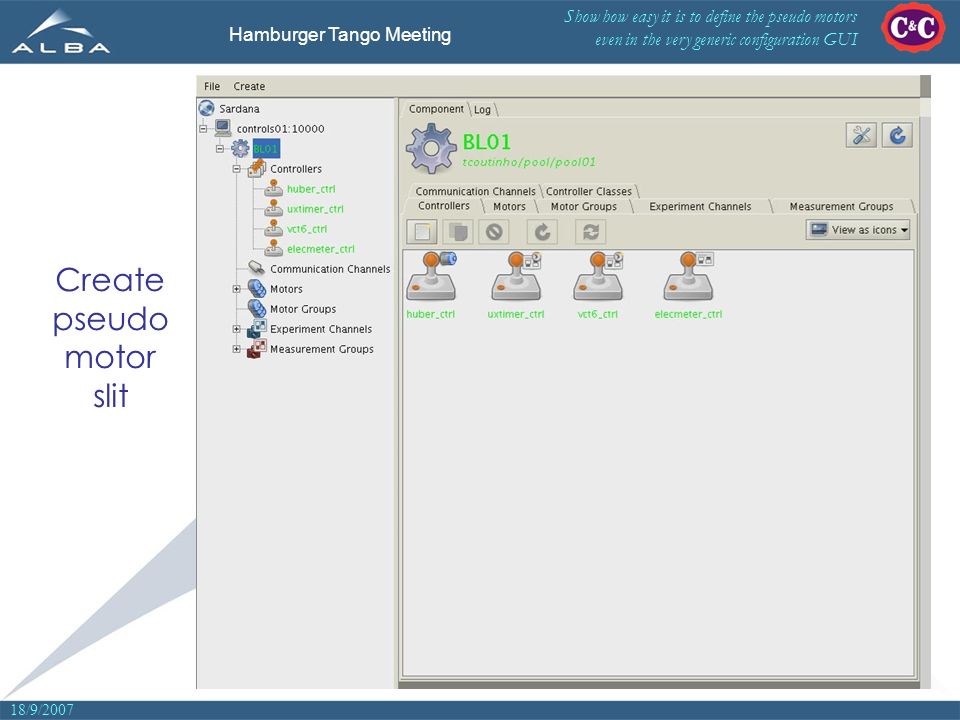Switch to the Component tab
The image size is (960, 720).
click(x=436, y=109)
